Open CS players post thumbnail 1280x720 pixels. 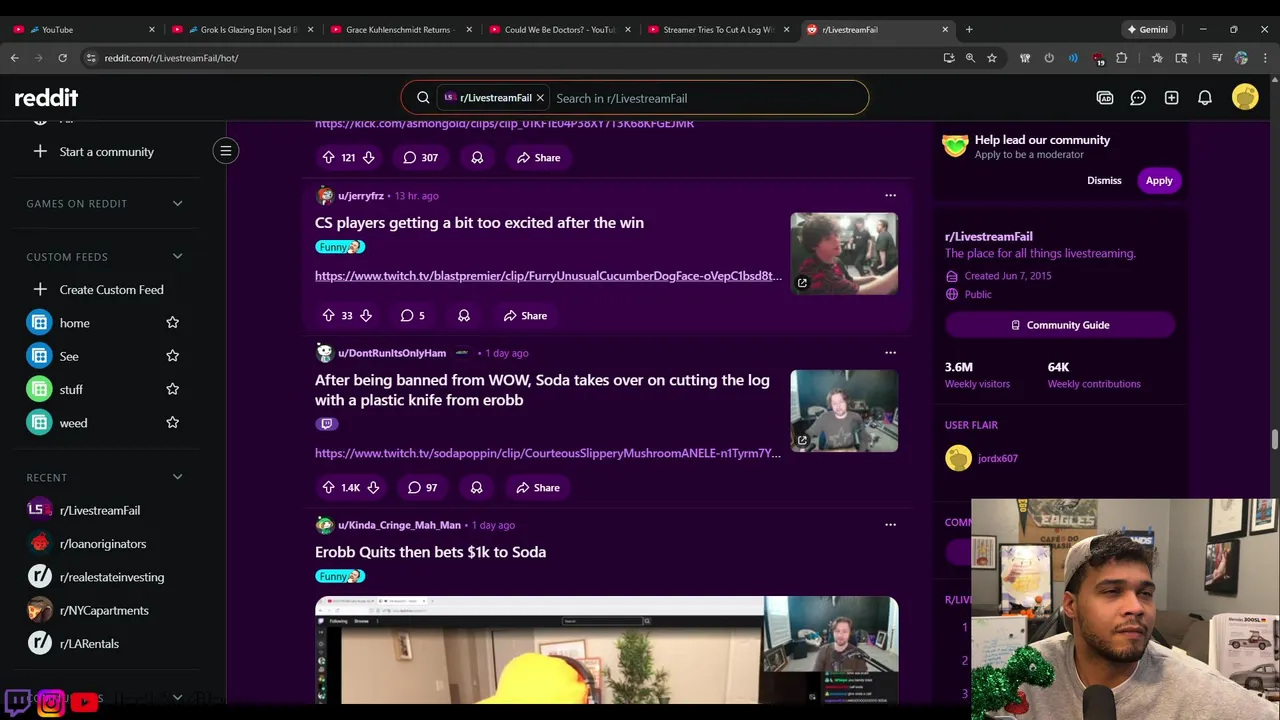click(844, 253)
